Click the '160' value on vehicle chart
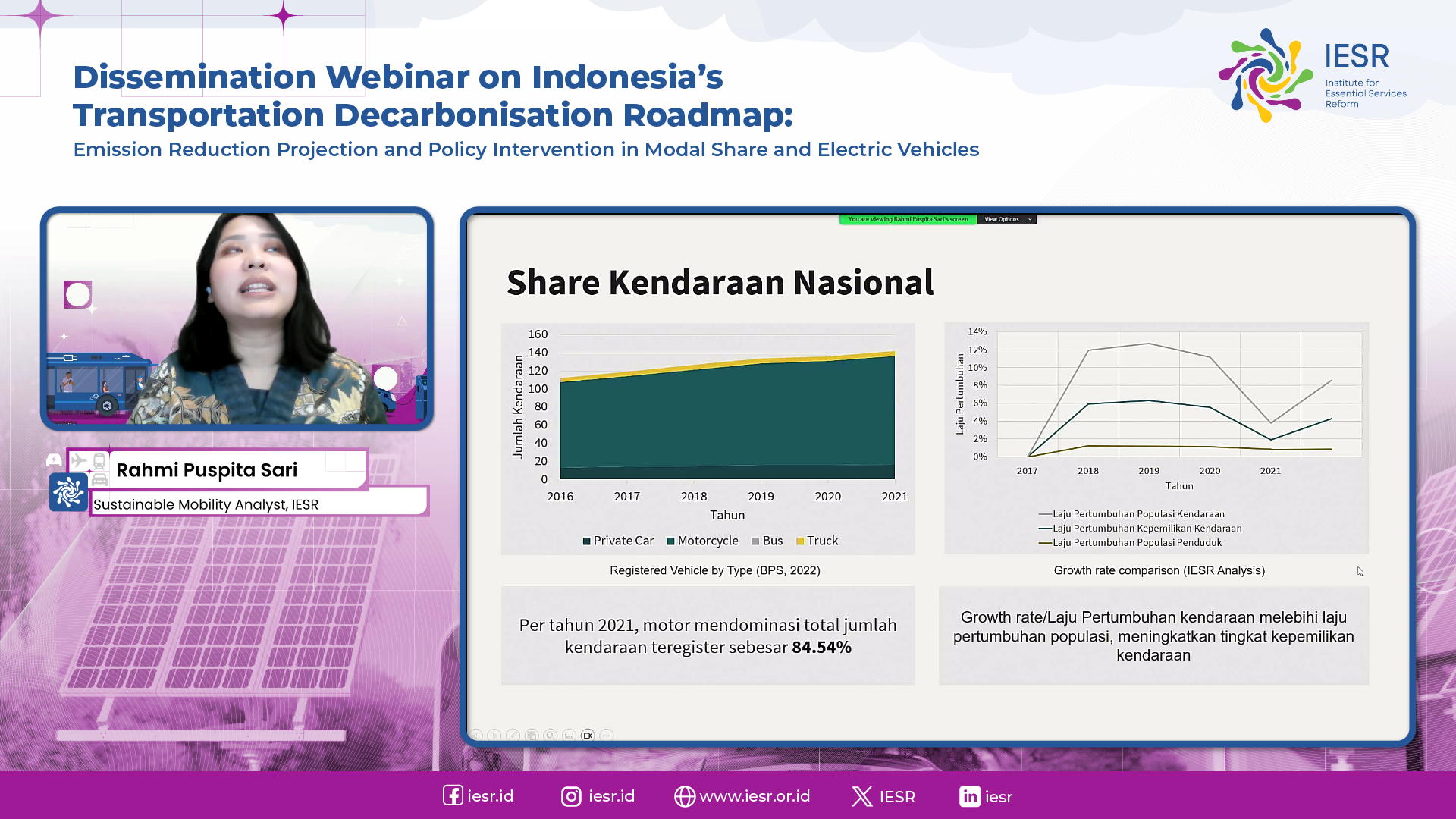The image size is (1456, 819). pos(538,334)
